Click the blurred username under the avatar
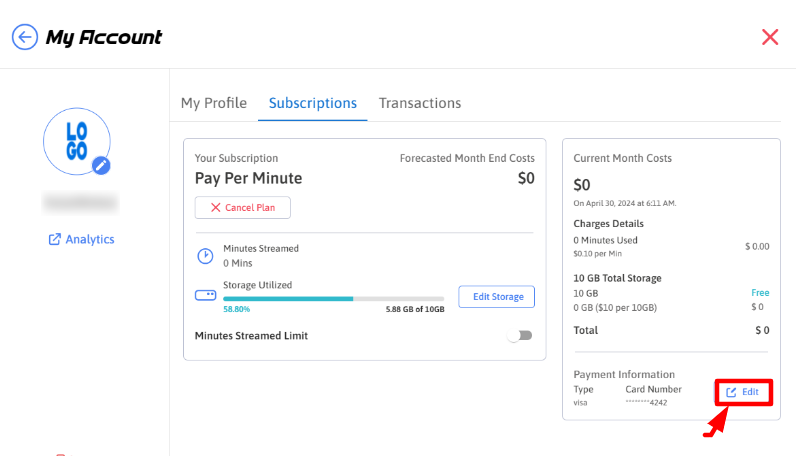 [80, 203]
